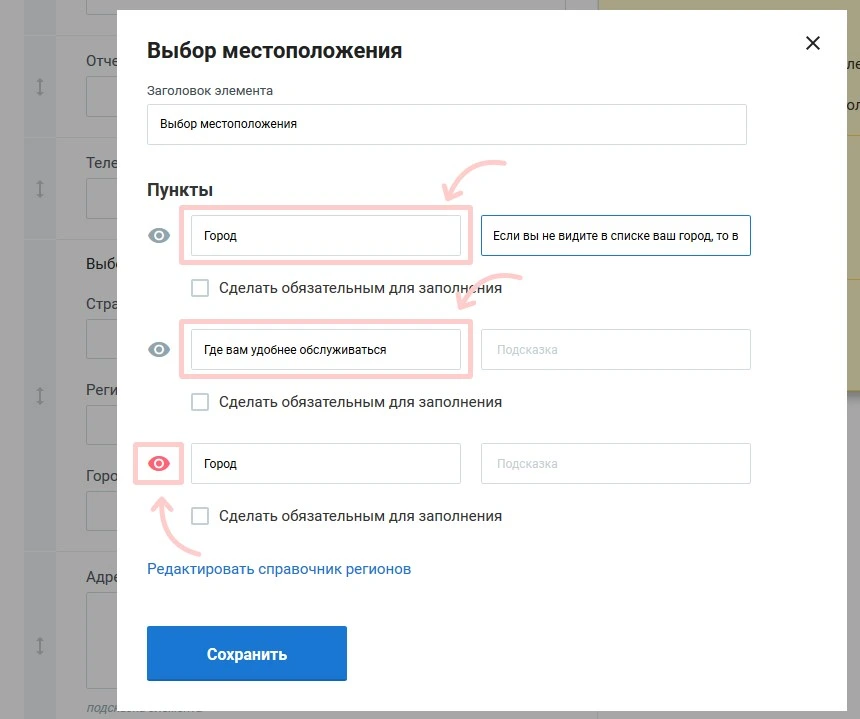The width and height of the screenshot is (860, 719).
Task: Click the reorder arrow beside the 'Адре…' field
Action: (x=40, y=645)
